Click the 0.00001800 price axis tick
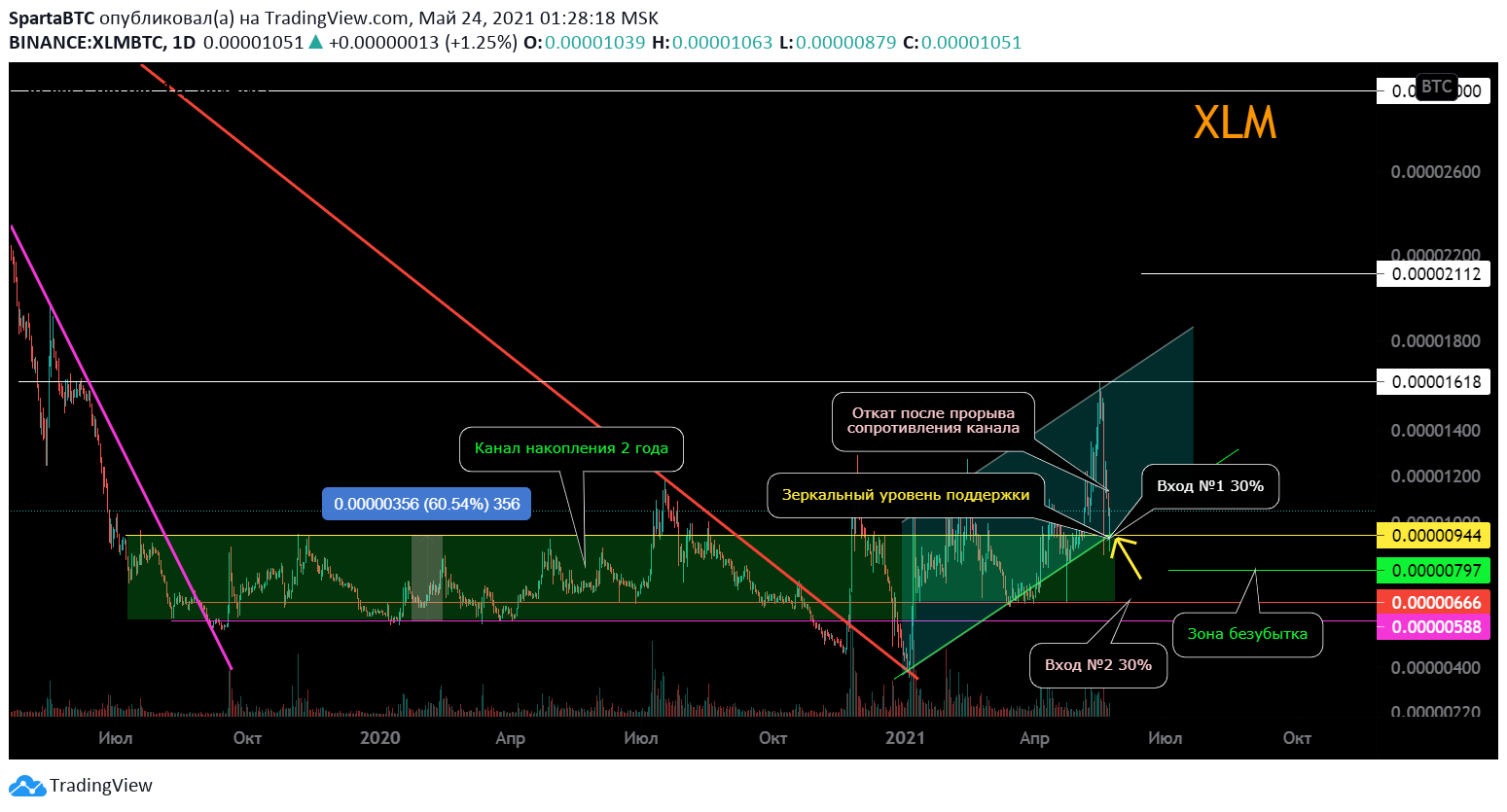The width and height of the screenshot is (1507, 812). tap(1436, 341)
